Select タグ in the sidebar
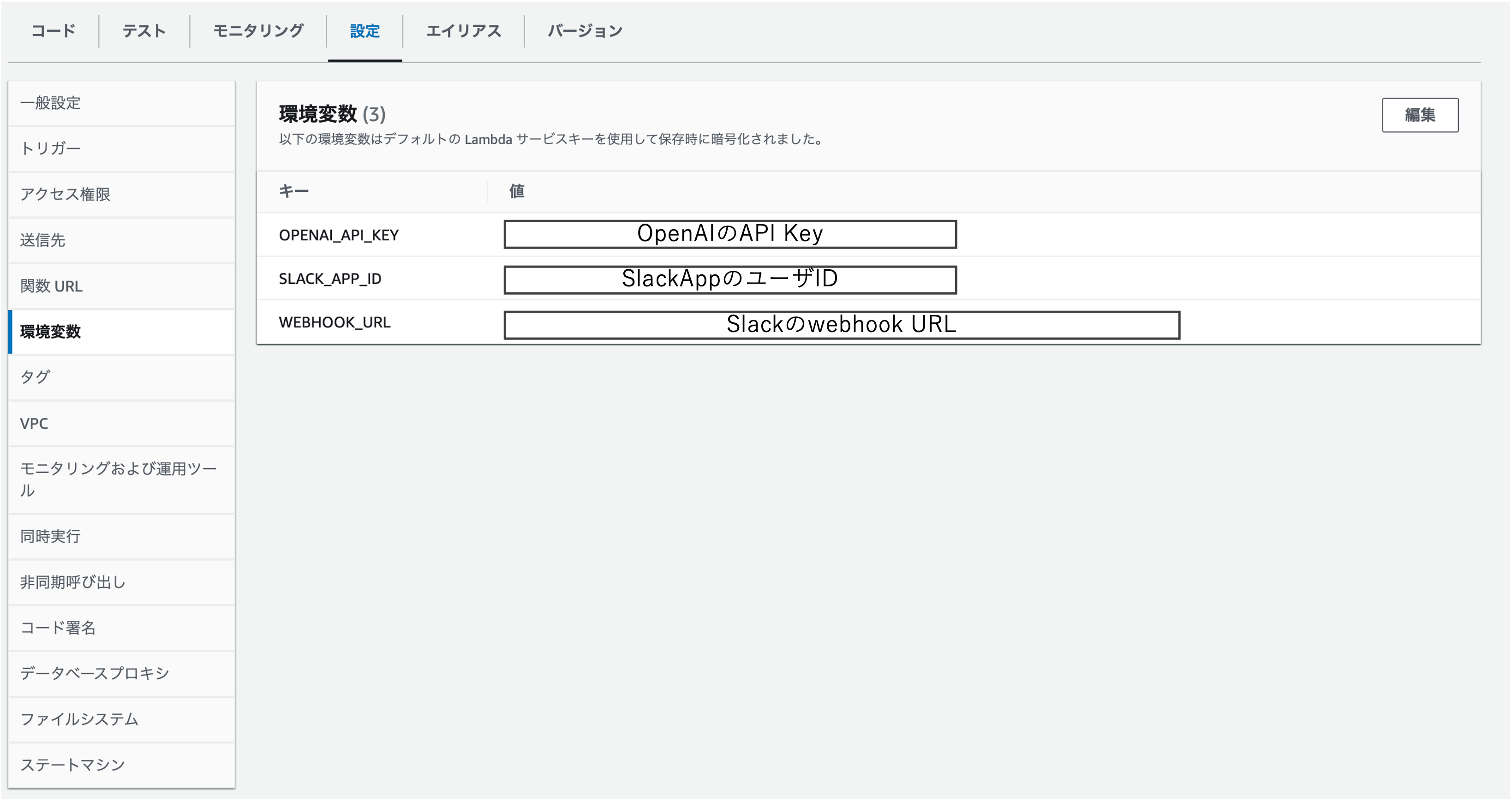 click(35, 377)
